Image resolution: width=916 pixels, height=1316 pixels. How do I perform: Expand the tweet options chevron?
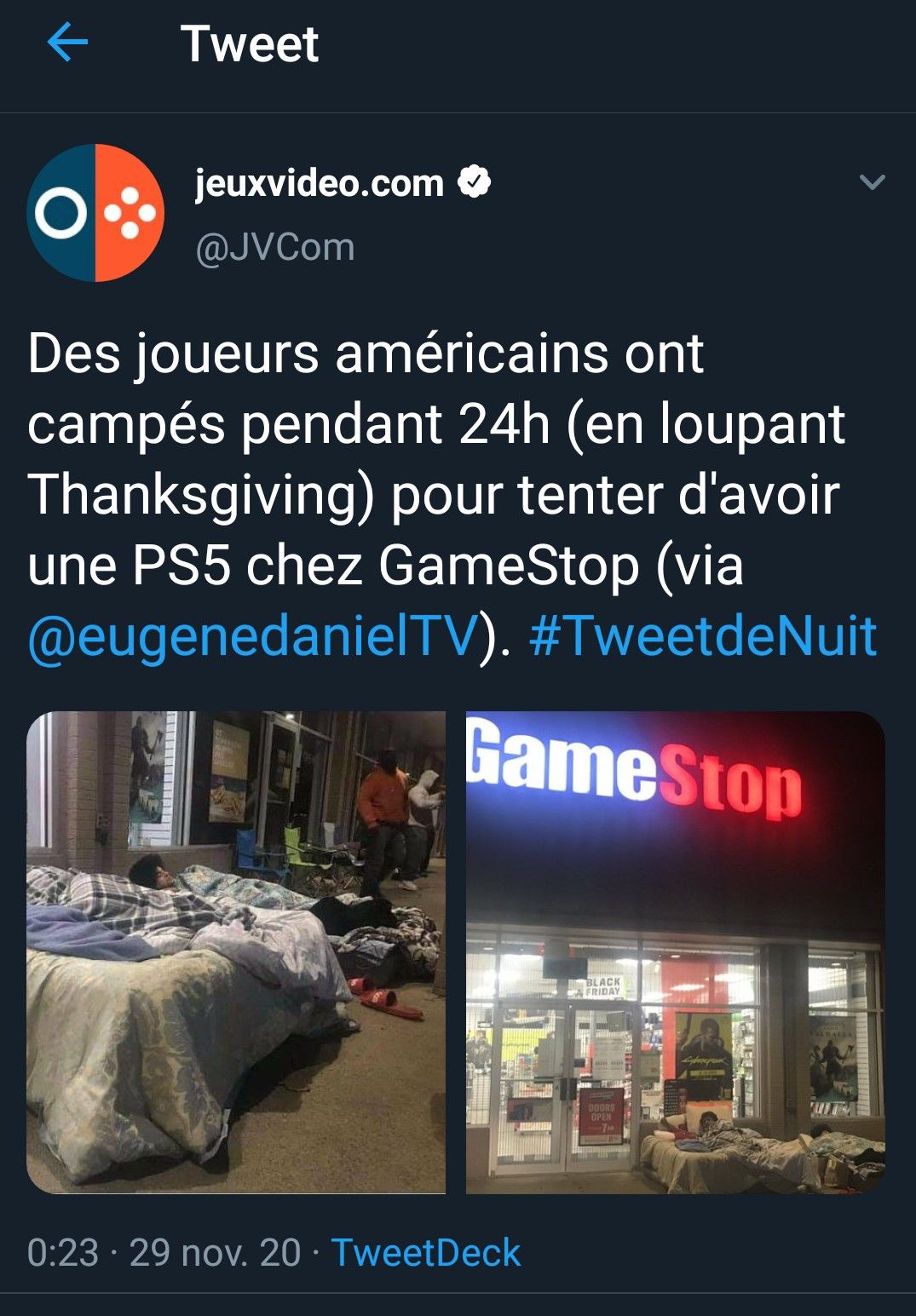click(x=873, y=182)
